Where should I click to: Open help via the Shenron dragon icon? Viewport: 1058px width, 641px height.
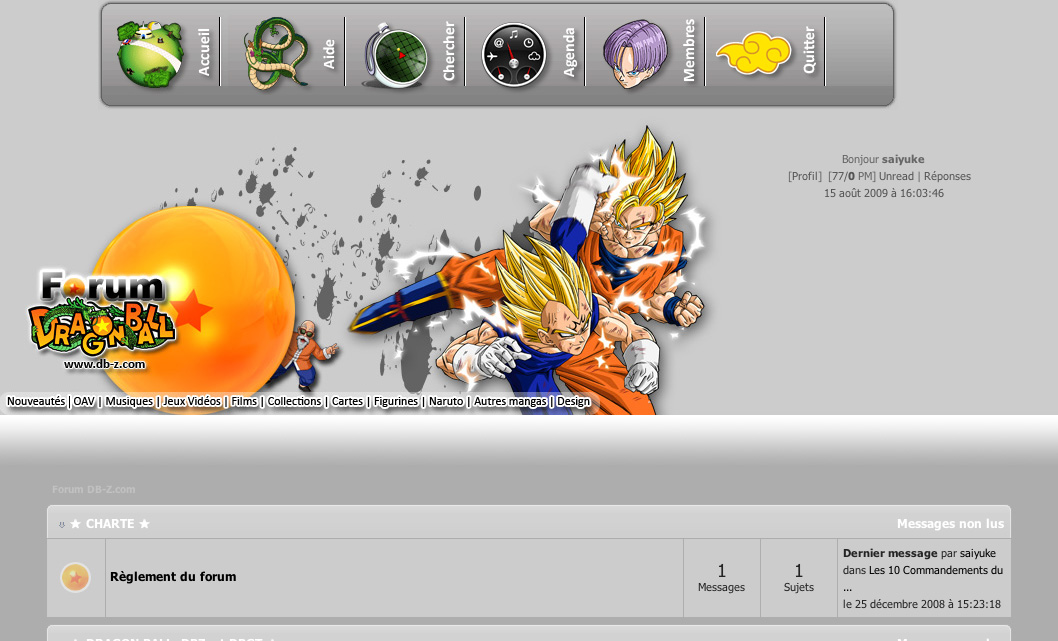pyautogui.click(x=275, y=54)
